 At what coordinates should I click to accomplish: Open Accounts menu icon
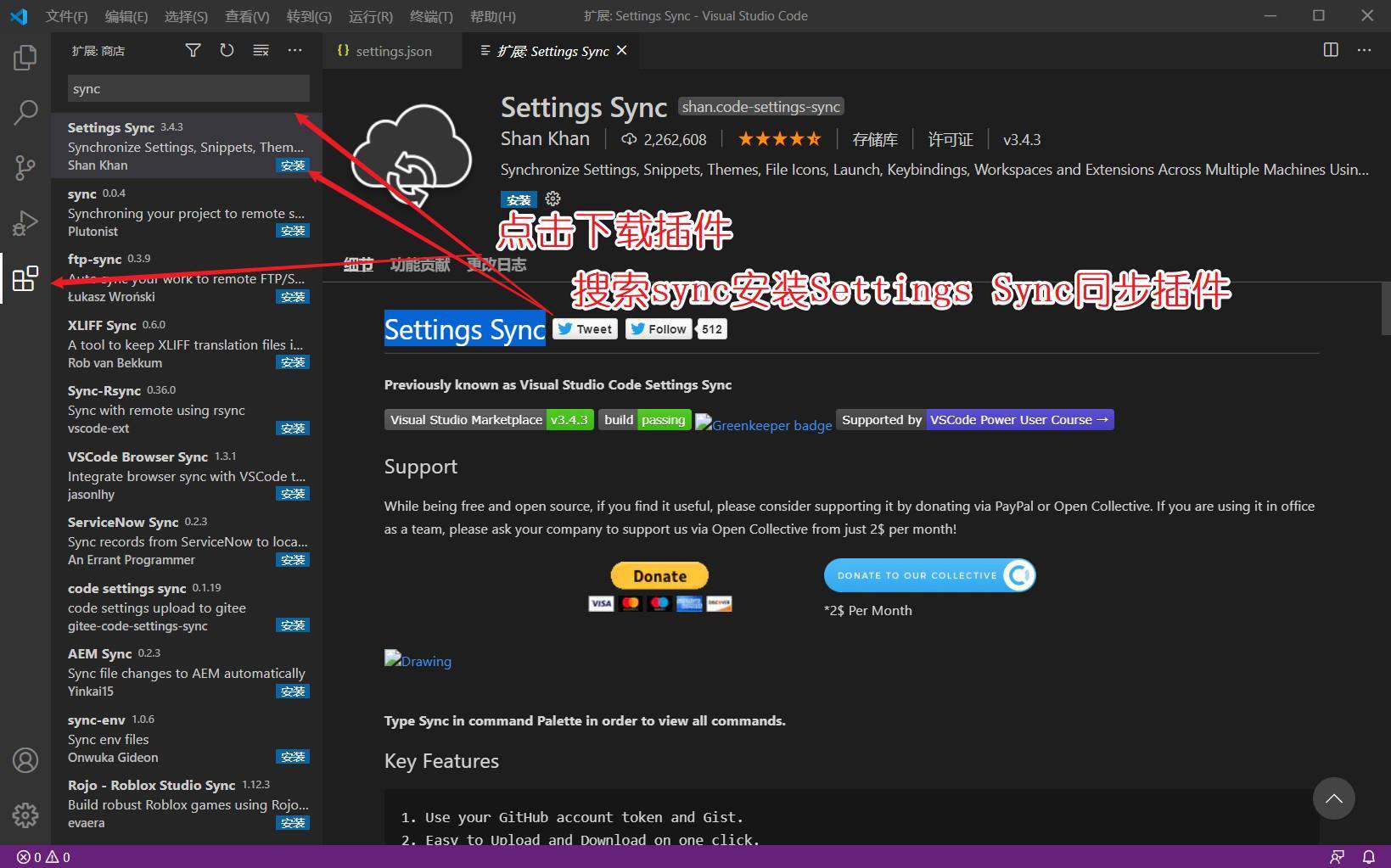pos(25,760)
